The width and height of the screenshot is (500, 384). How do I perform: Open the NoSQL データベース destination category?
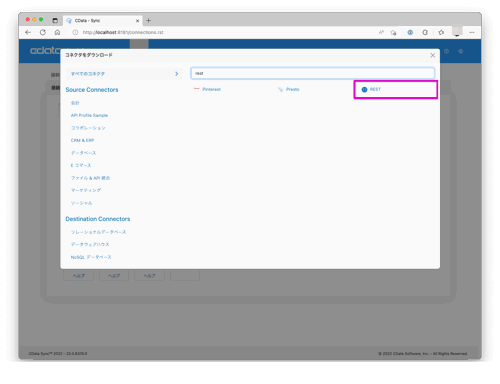91,257
